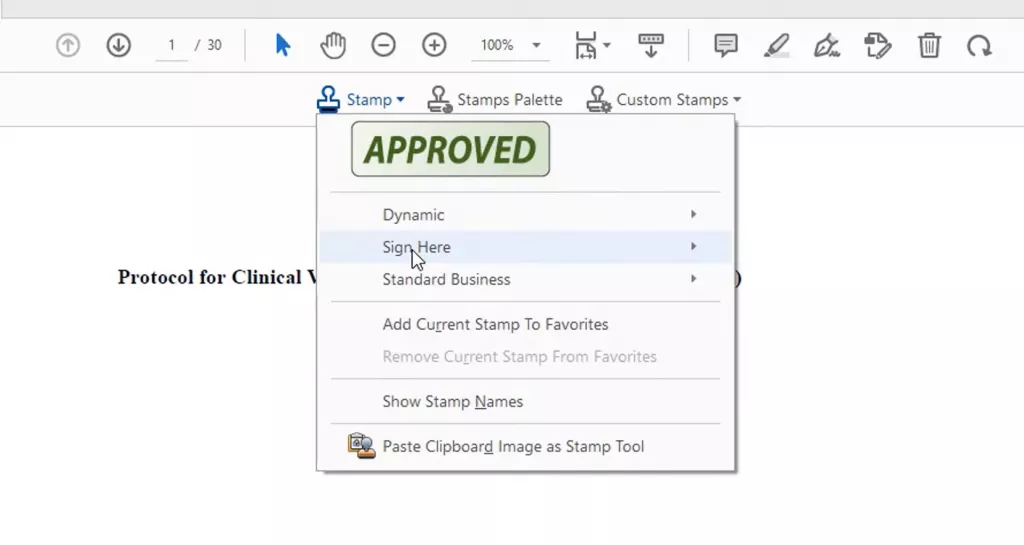This screenshot has width=1024, height=545.
Task: Click the Custom Stamps gear icon
Action: pyautogui.click(x=599, y=99)
